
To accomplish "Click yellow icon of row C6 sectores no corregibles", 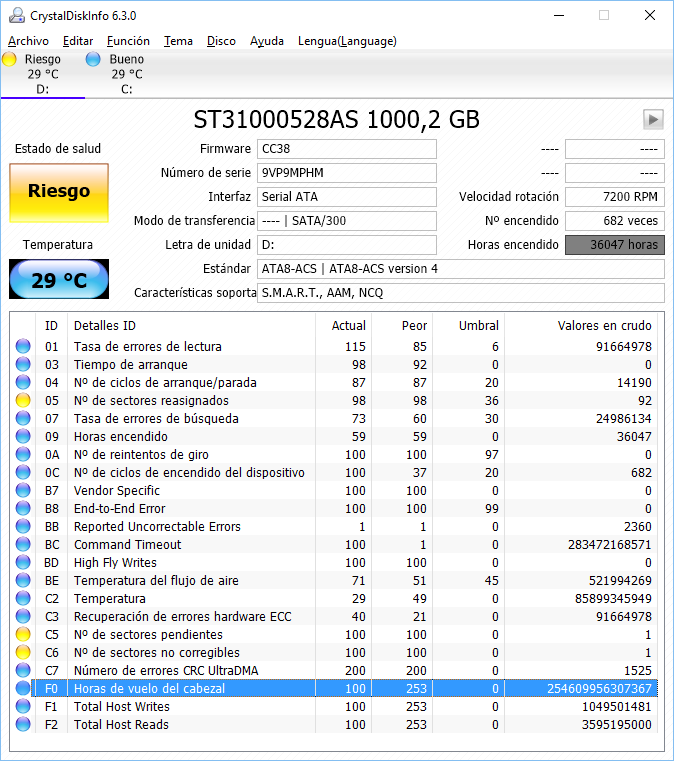I will 23,652.
